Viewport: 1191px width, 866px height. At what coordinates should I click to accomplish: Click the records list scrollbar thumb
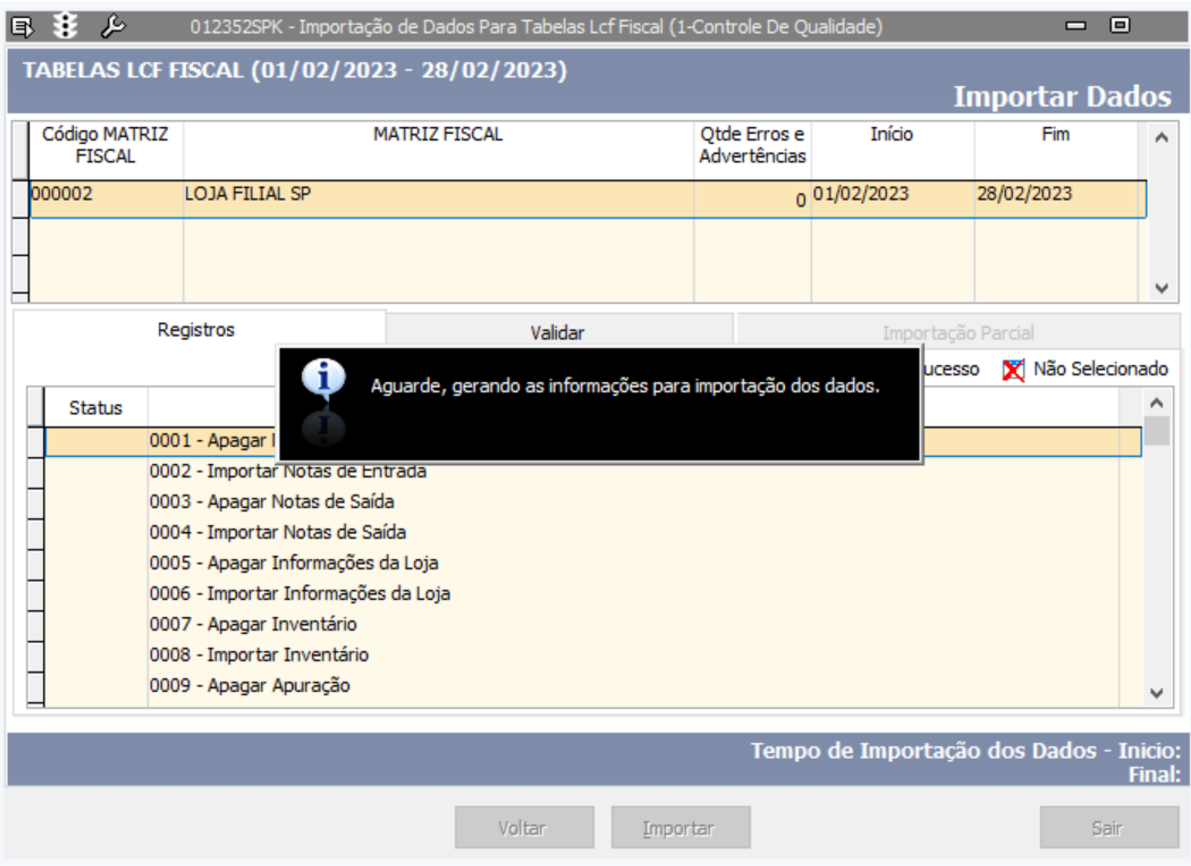(x=1156, y=431)
